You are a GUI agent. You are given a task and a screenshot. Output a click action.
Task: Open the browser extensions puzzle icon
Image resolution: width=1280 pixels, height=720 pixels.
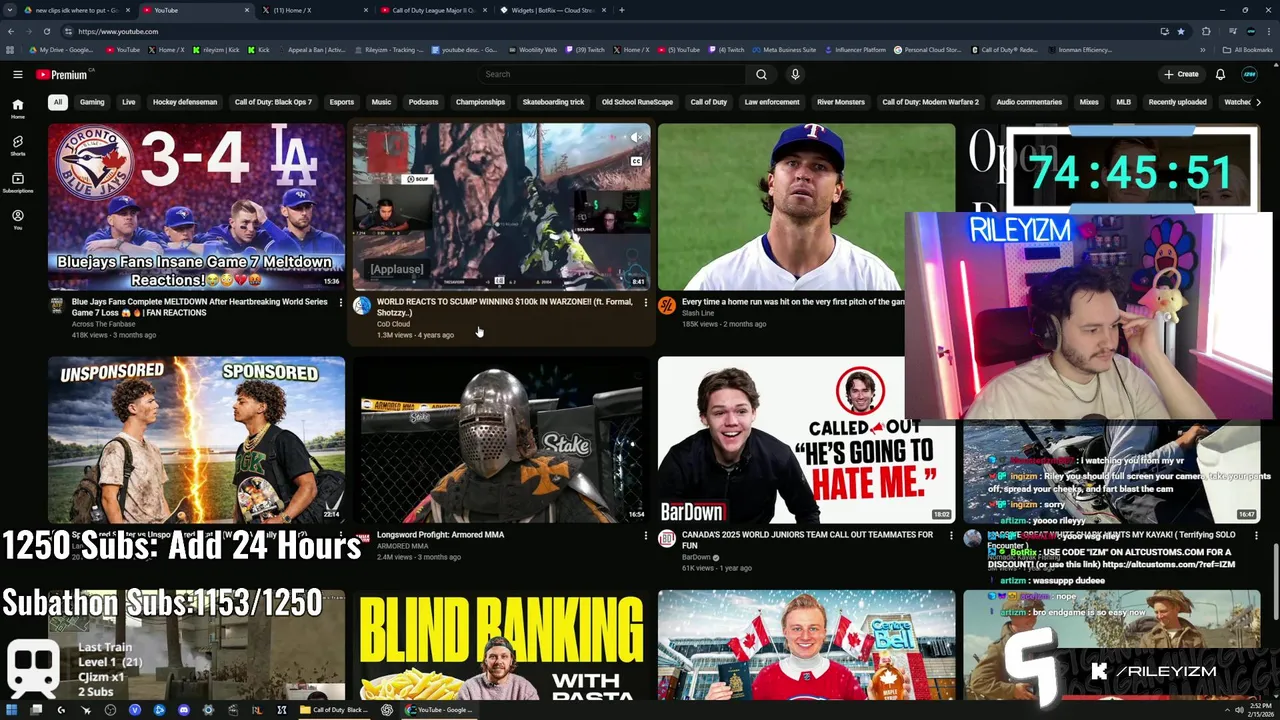[x=1206, y=31]
